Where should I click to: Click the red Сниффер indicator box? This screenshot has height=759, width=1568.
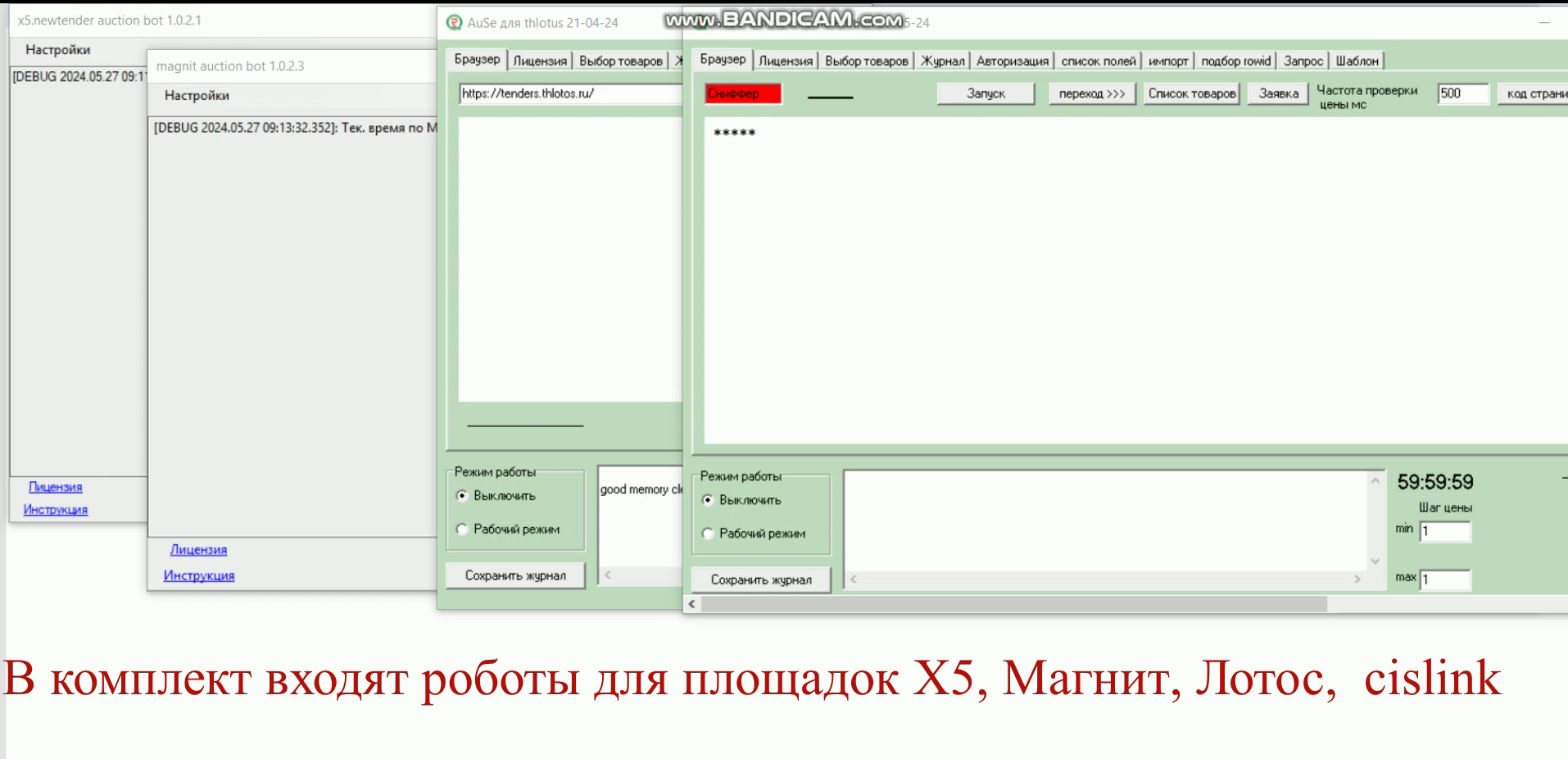743,93
